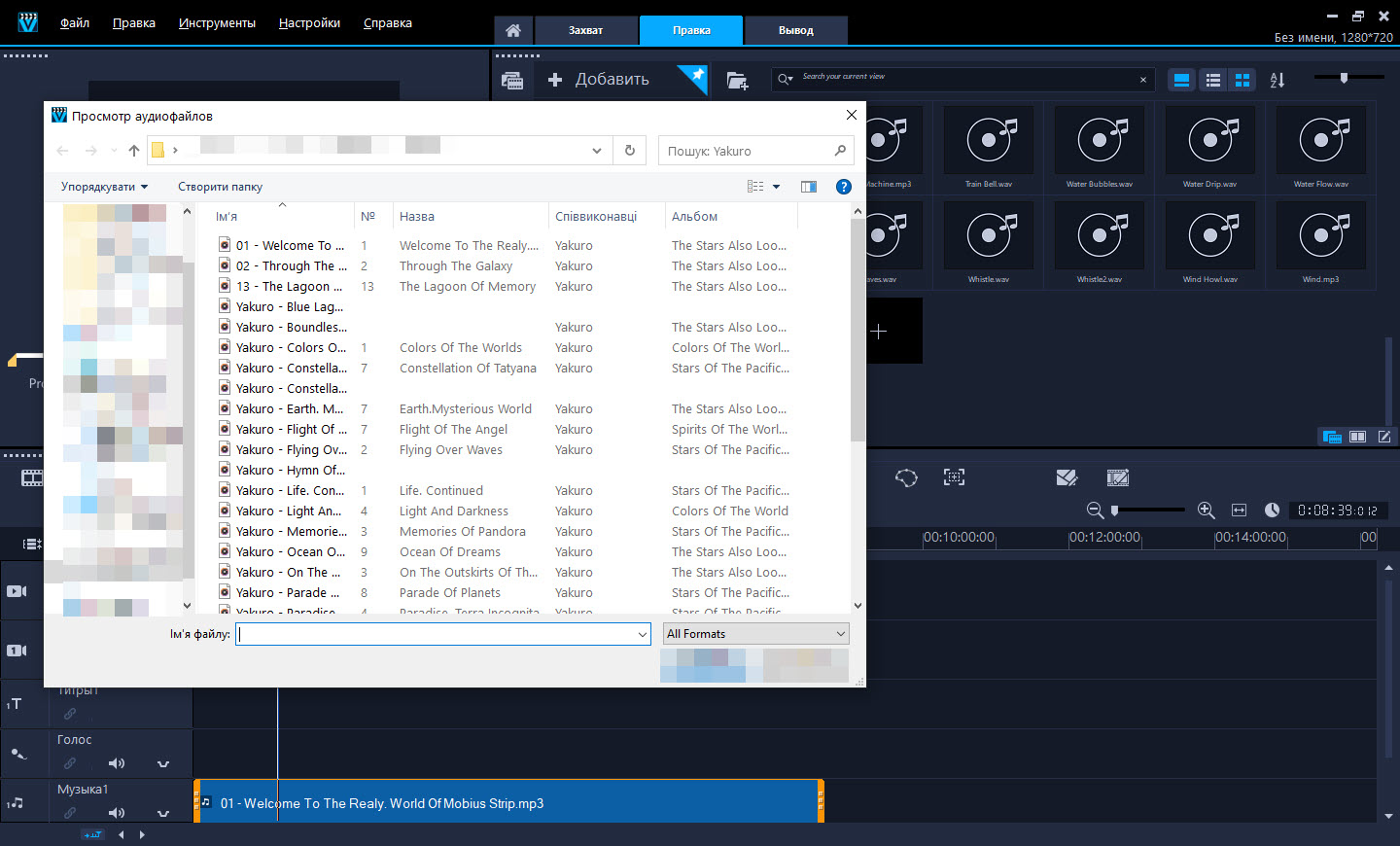This screenshot has width=1400, height=846.
Task: Click fit project in timeline window icon
Action: tap(1239, 511)
